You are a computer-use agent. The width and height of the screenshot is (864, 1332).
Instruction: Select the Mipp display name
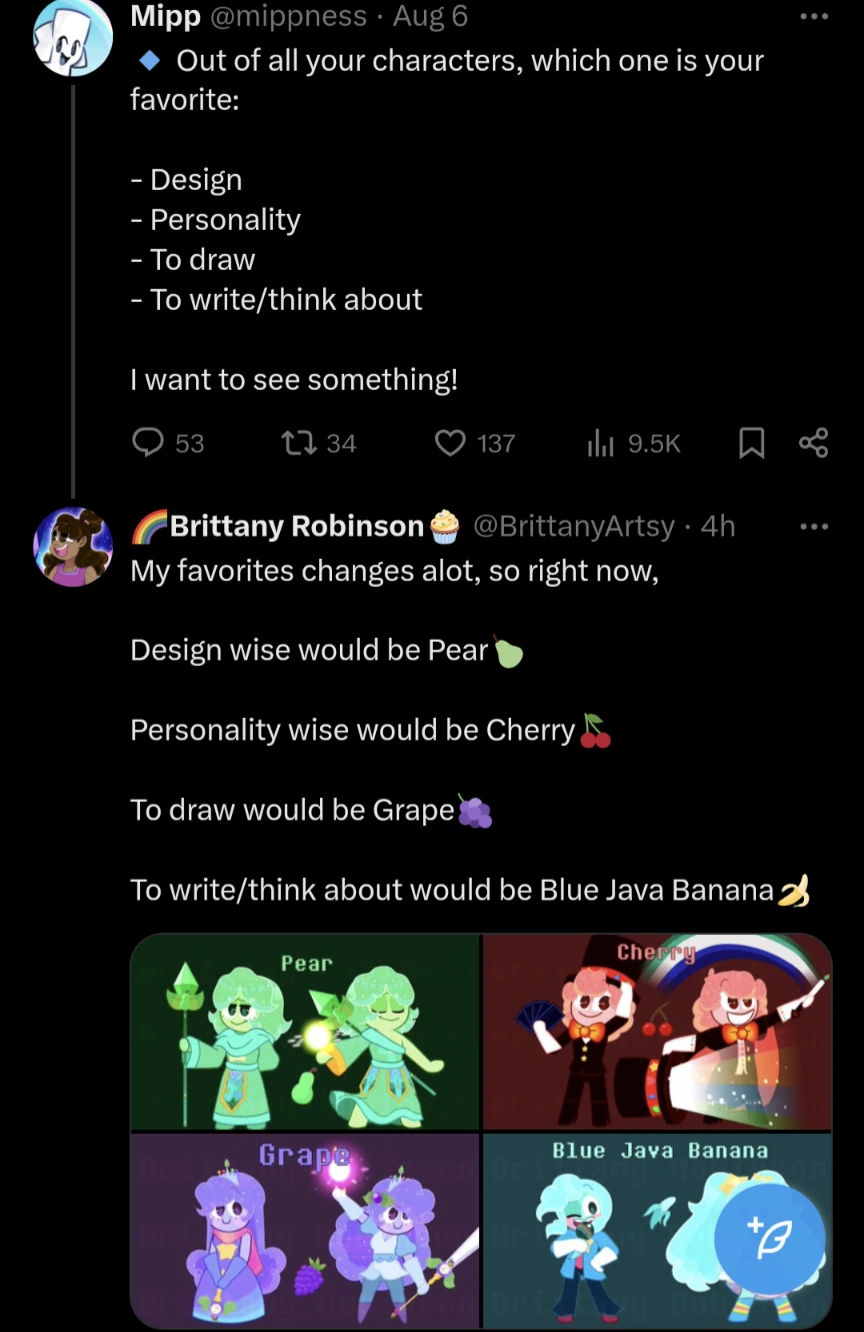164,16
